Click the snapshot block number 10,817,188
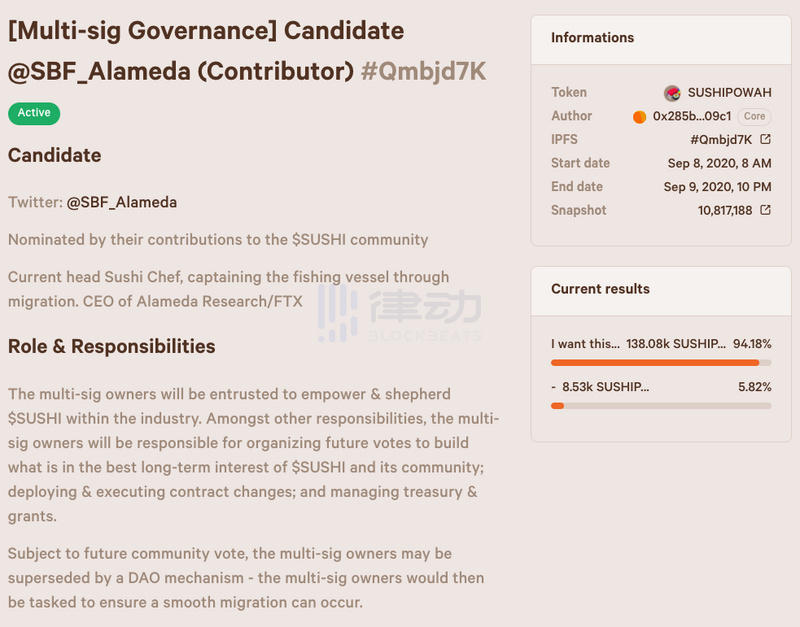 point(725,210)
